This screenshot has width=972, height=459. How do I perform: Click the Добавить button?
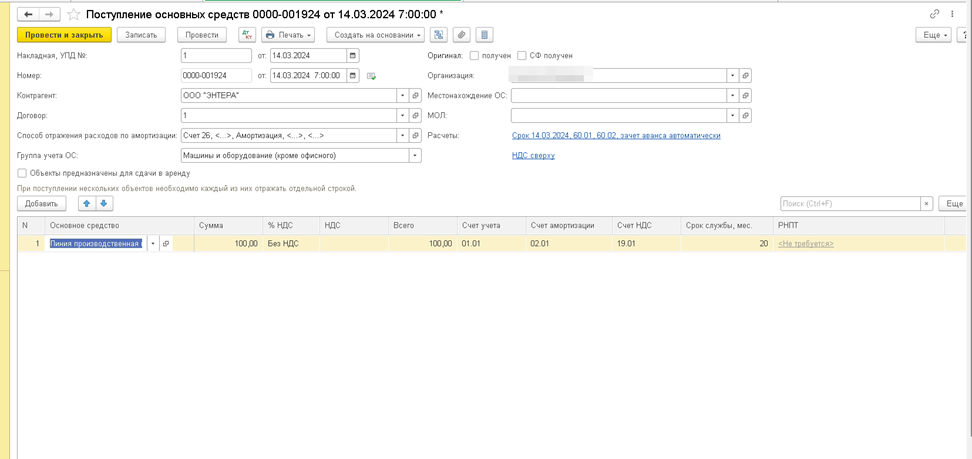(x=42, y=203)
